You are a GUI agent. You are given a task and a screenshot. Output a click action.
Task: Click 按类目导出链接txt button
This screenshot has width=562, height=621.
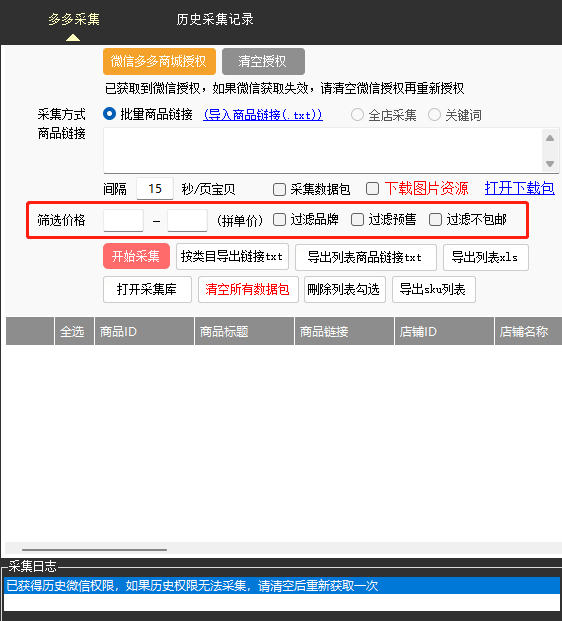[232, 257]
